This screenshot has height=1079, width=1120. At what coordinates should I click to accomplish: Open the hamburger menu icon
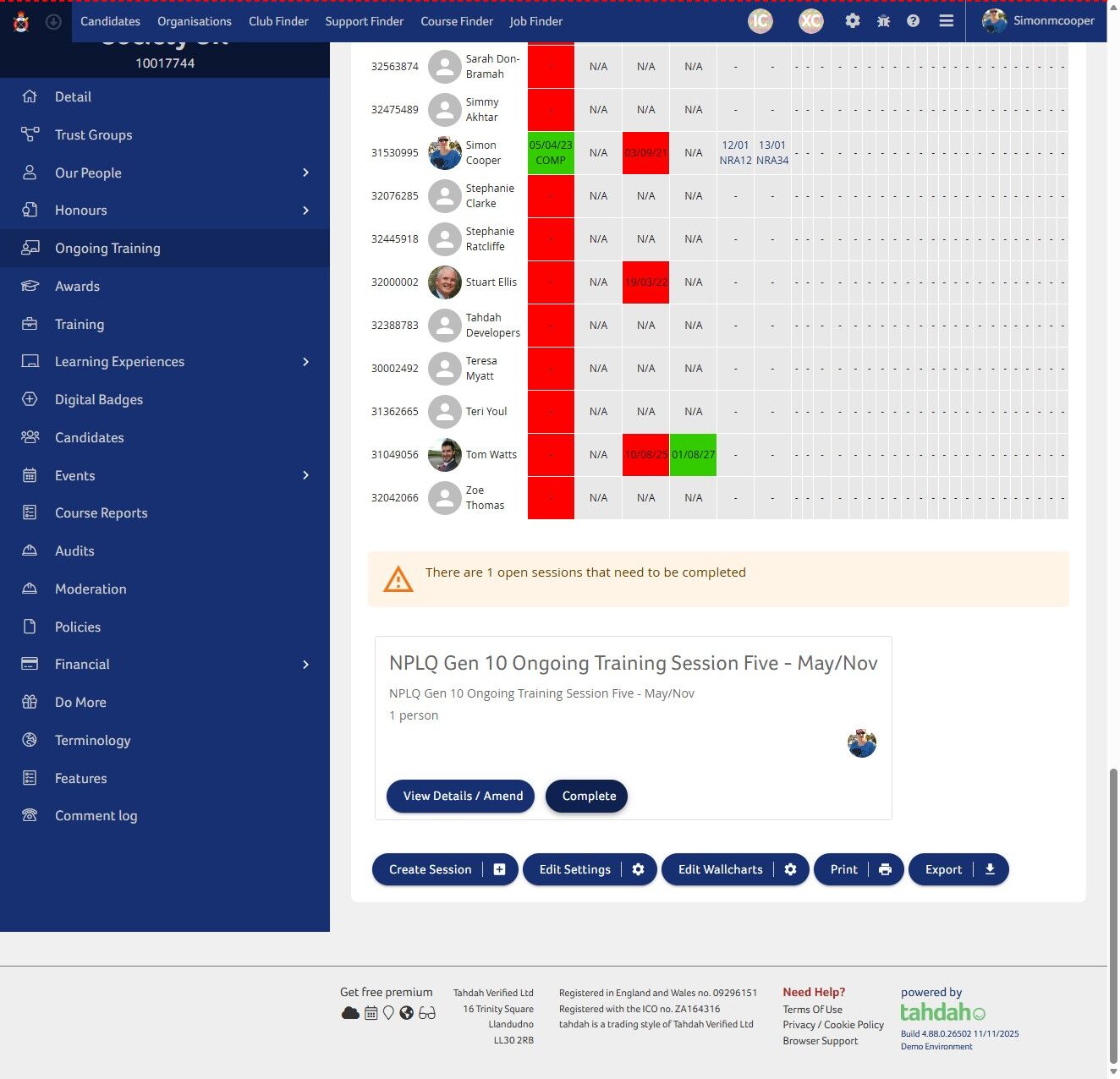(x=946, y=20)
